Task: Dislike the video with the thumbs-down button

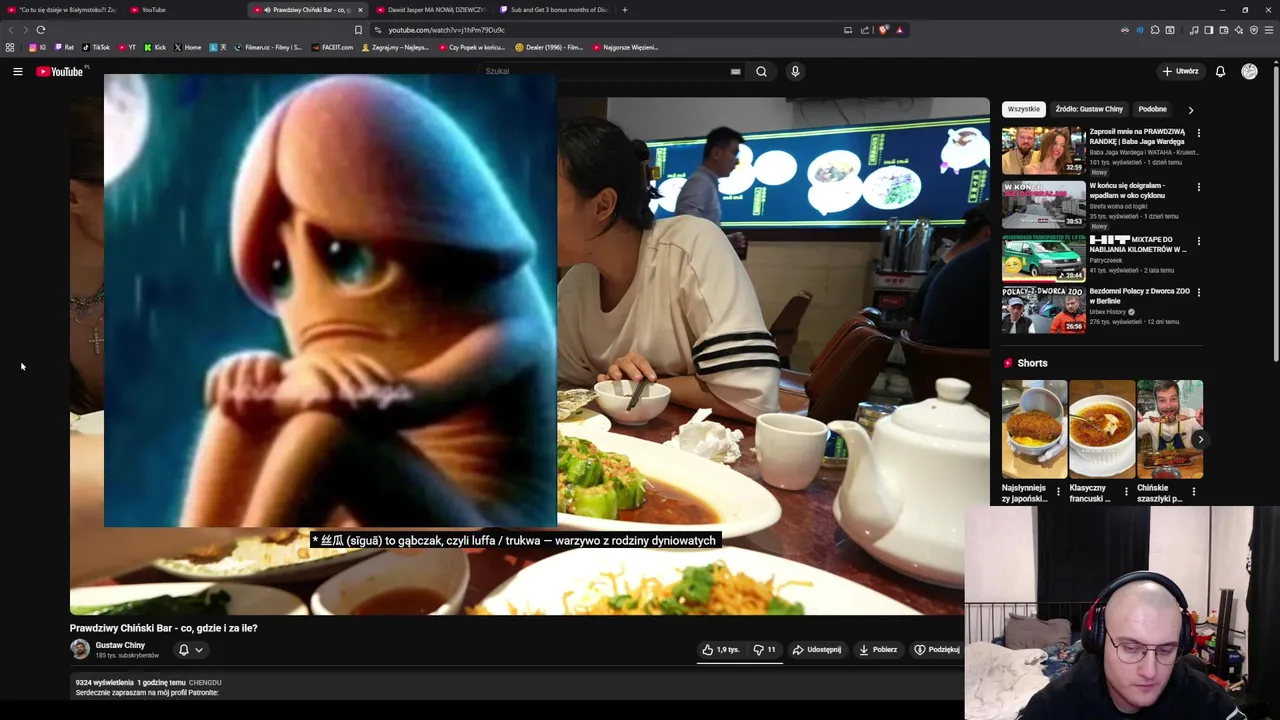Action: pos(764,649)
